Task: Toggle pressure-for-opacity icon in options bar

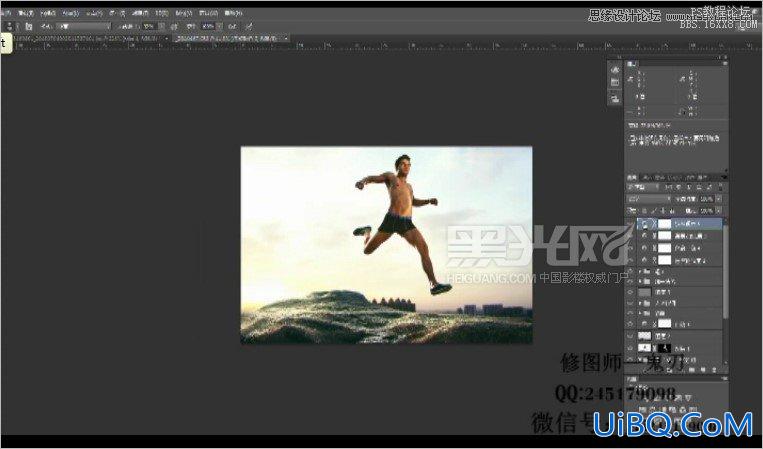Action: coord(174,27)
